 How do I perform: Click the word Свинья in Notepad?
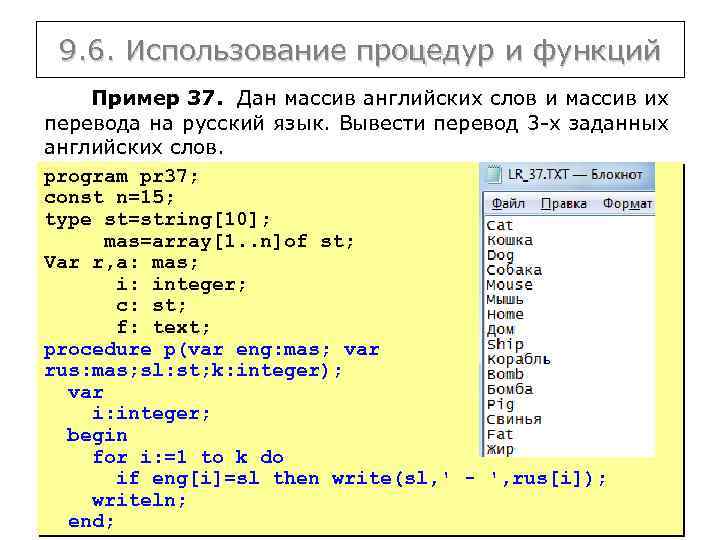coord(514,419)
